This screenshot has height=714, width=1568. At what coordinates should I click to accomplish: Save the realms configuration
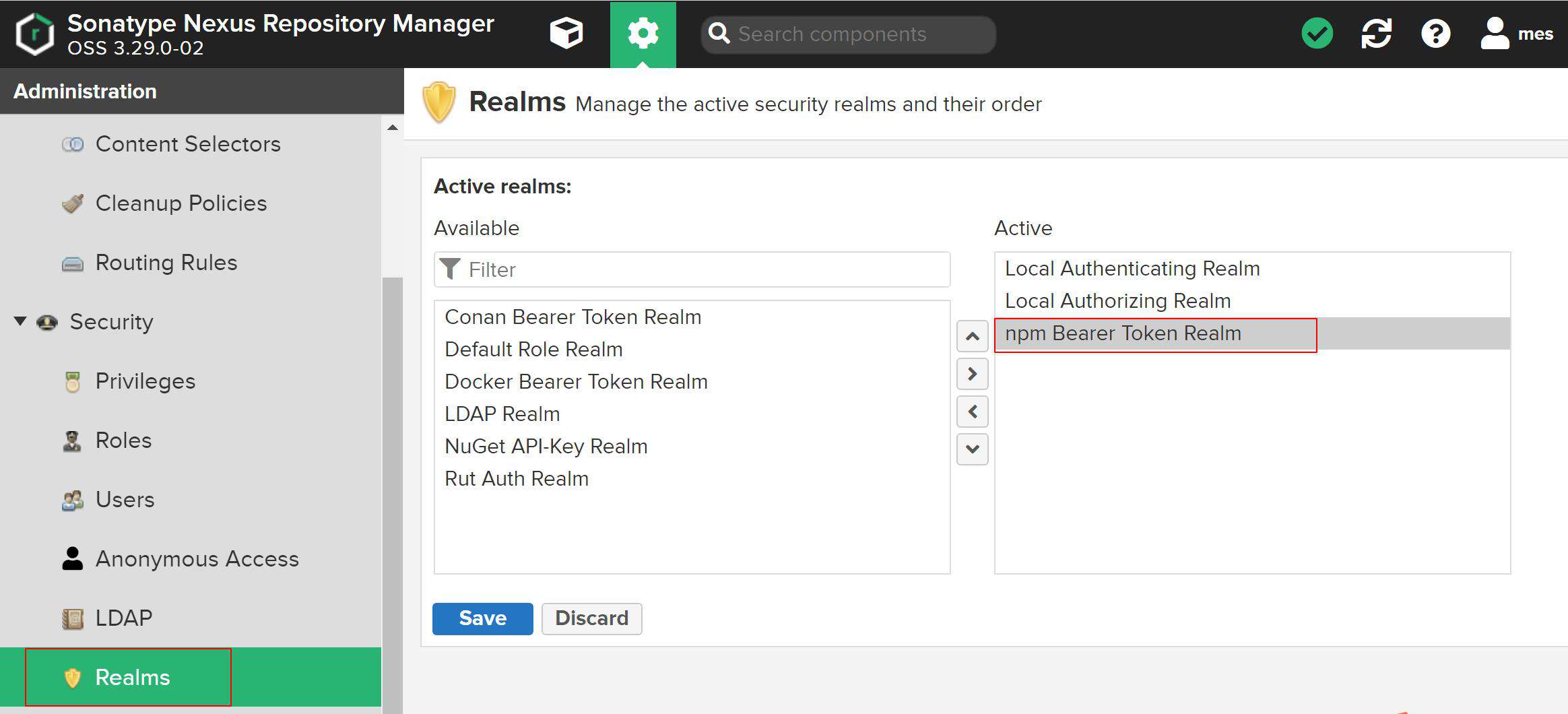click(482, 618)
